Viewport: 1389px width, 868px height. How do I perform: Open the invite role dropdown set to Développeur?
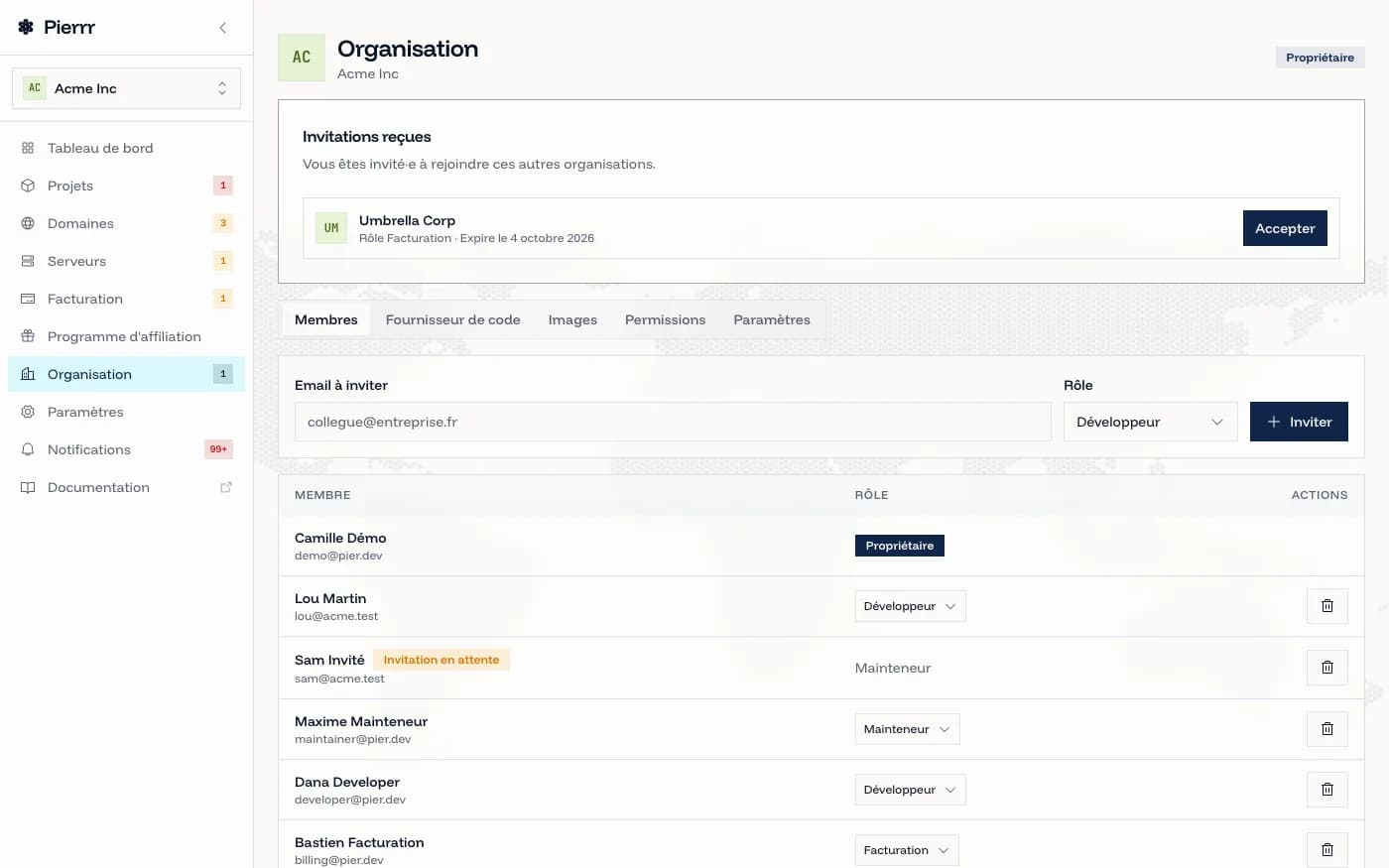[x=1151, y=422]
